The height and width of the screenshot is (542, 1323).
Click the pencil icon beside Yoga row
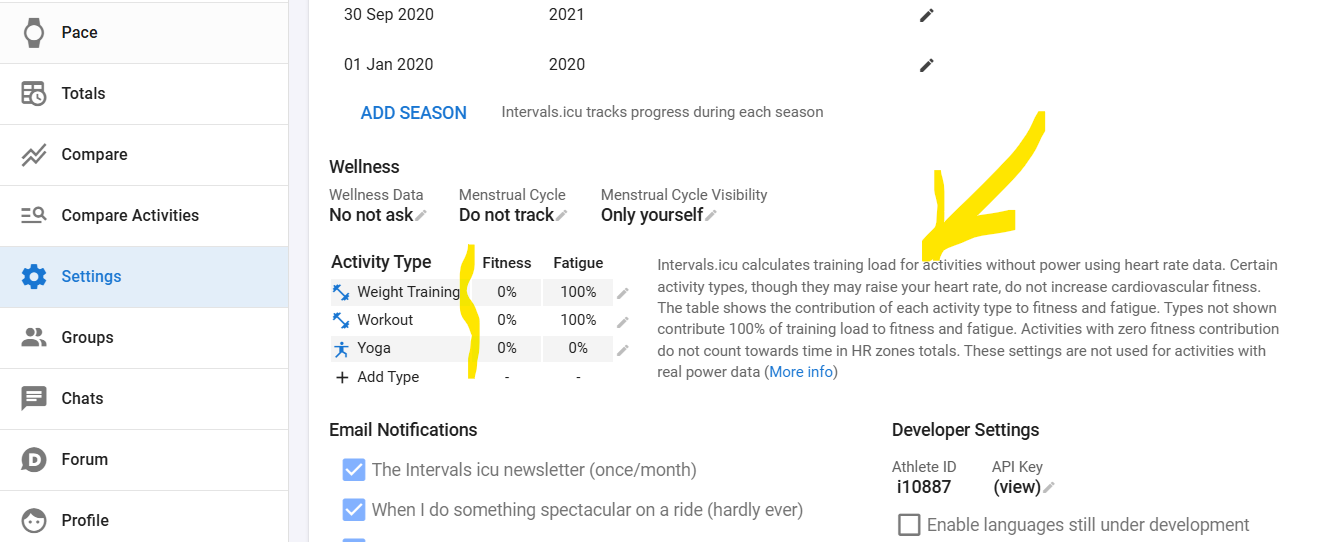coord(623,350)
